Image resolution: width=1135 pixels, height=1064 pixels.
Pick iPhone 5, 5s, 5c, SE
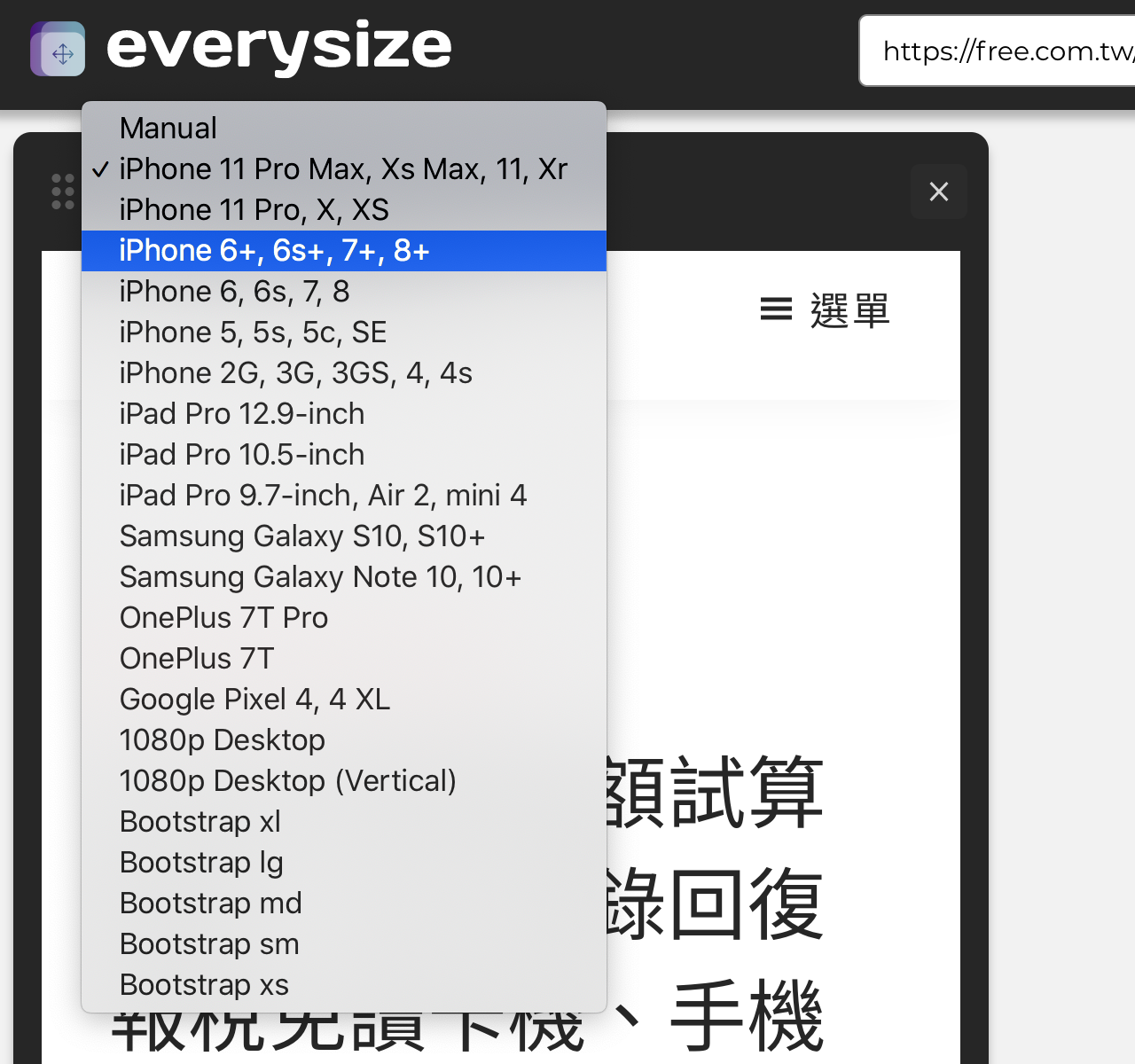pyautogui.click(x=344, y=332)
